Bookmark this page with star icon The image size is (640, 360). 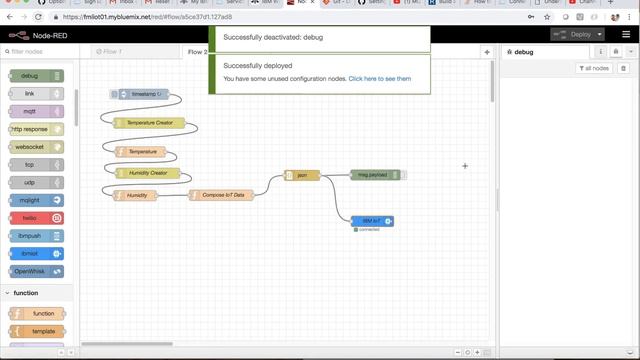(547, 17)
